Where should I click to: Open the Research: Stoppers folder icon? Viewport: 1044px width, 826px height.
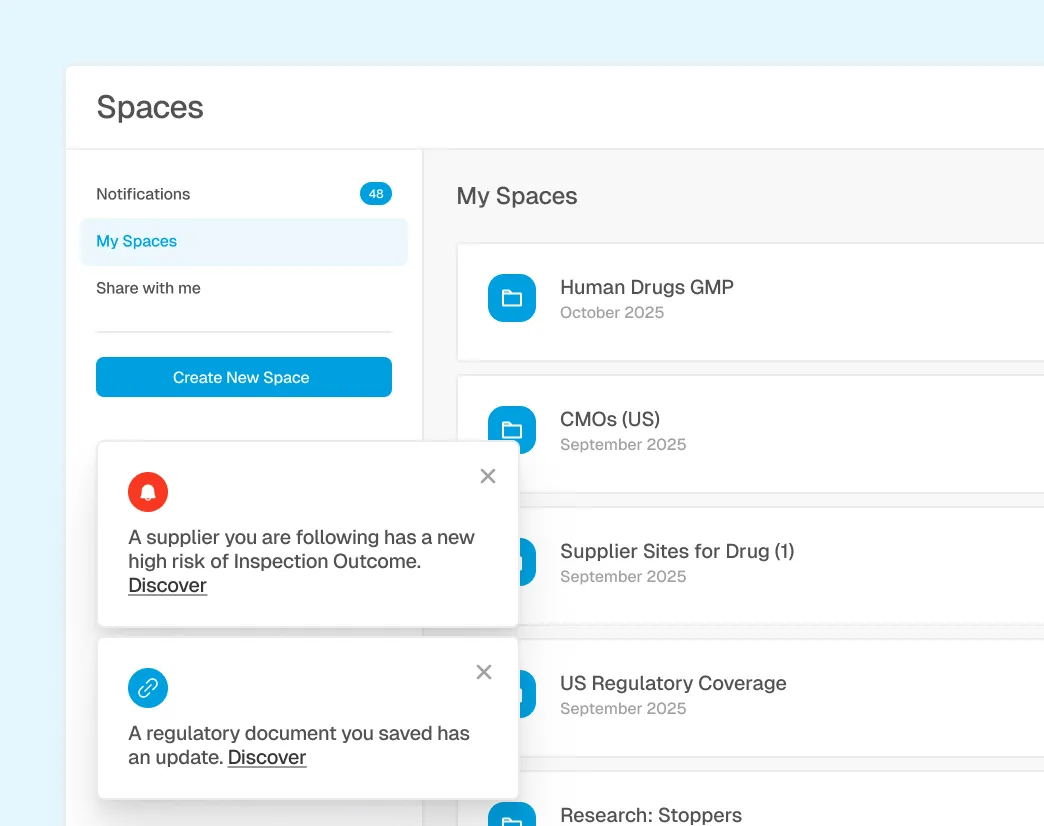pyautogui.click(x=511, y=815)
